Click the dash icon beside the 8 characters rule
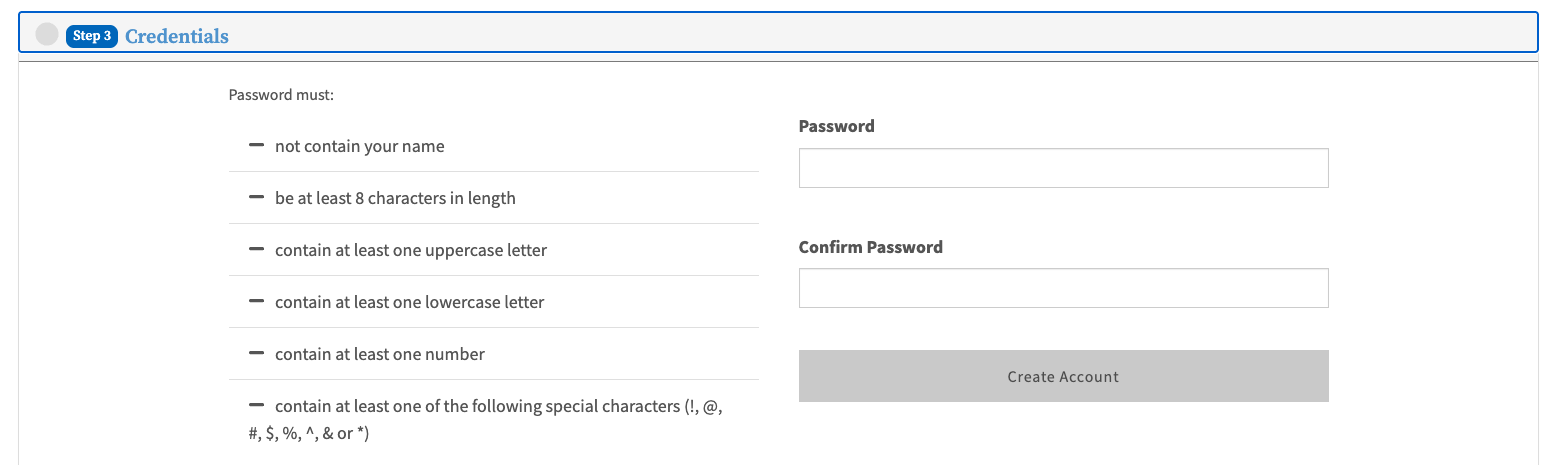The height and width of the screenshot is (465, 1555). pos(256,198)
